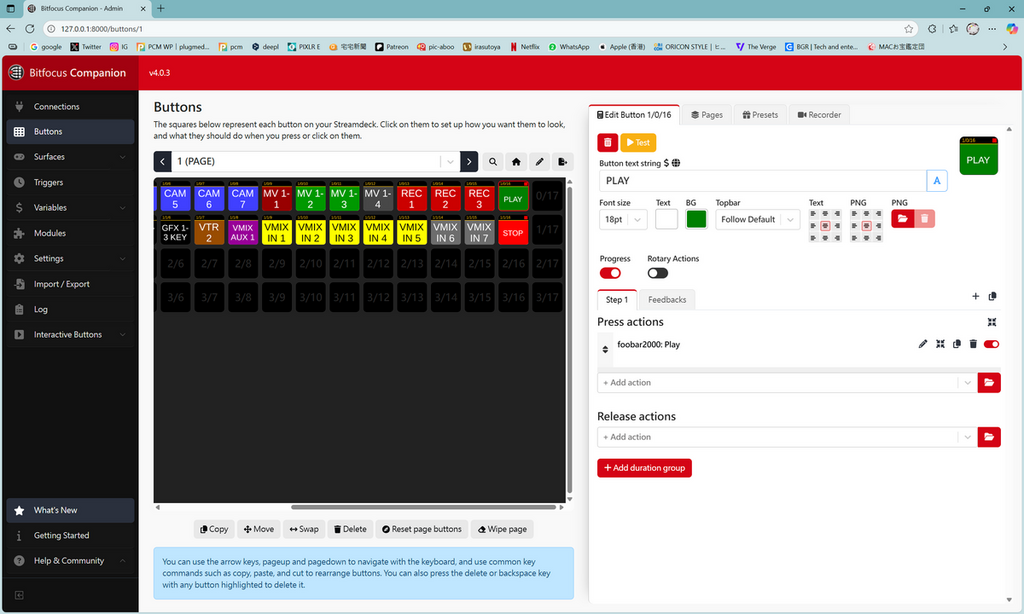Open Connections in the sidebar

[71, 106]
